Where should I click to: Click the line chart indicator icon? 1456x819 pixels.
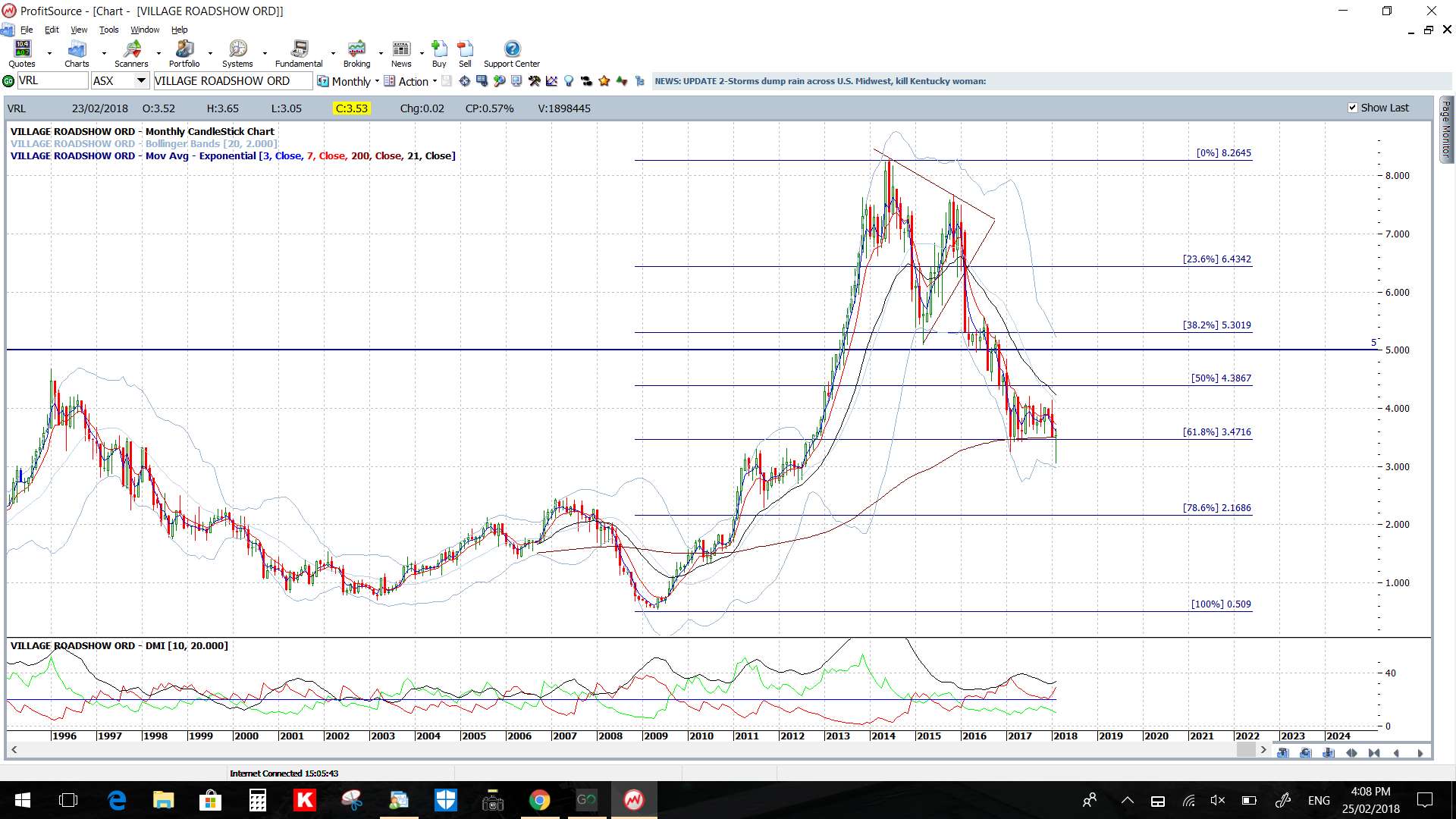click(x=551, y=81)
